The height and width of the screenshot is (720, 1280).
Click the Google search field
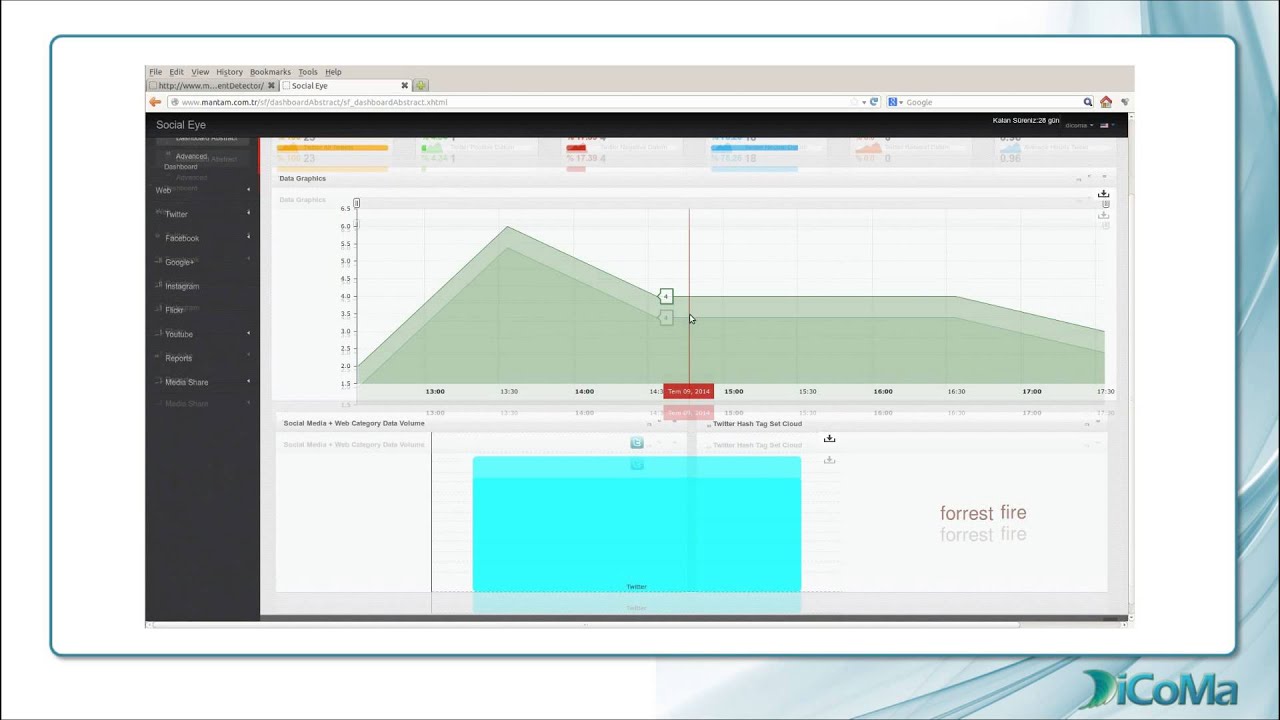pyautogui.click(x=990, y=102)
